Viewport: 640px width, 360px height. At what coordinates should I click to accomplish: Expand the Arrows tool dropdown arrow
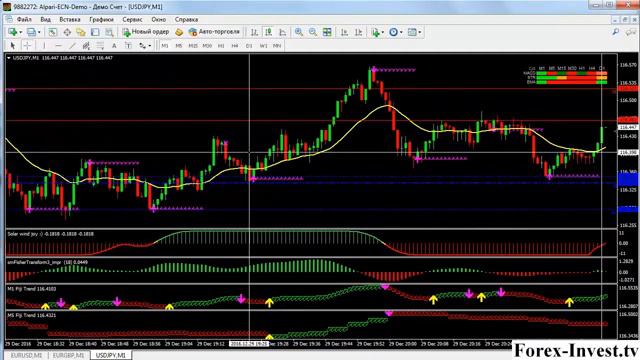tap(149, 46)
